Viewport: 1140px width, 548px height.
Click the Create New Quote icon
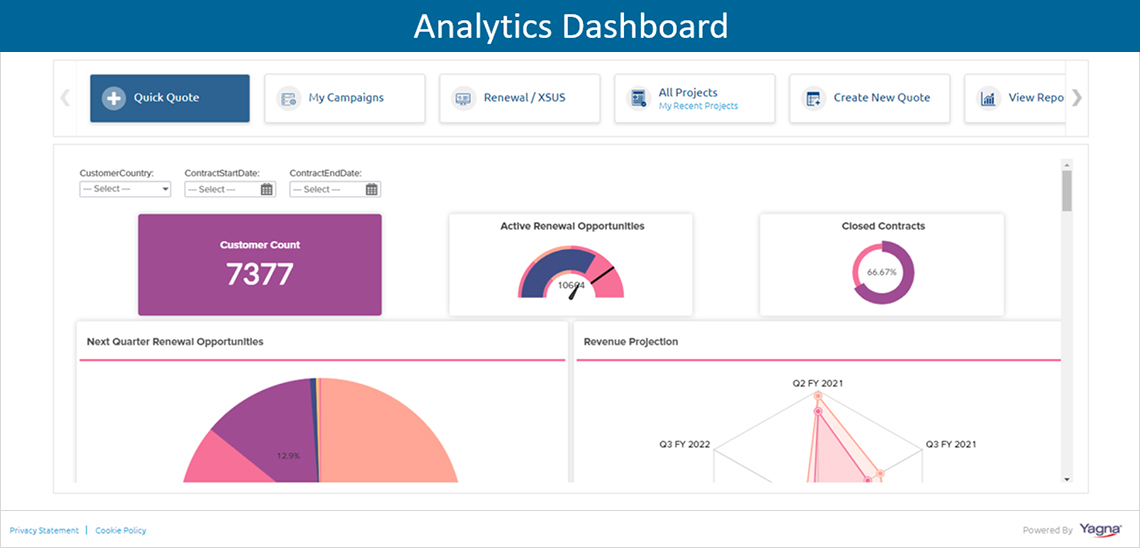pyautogui.click(x=813, y=98)
